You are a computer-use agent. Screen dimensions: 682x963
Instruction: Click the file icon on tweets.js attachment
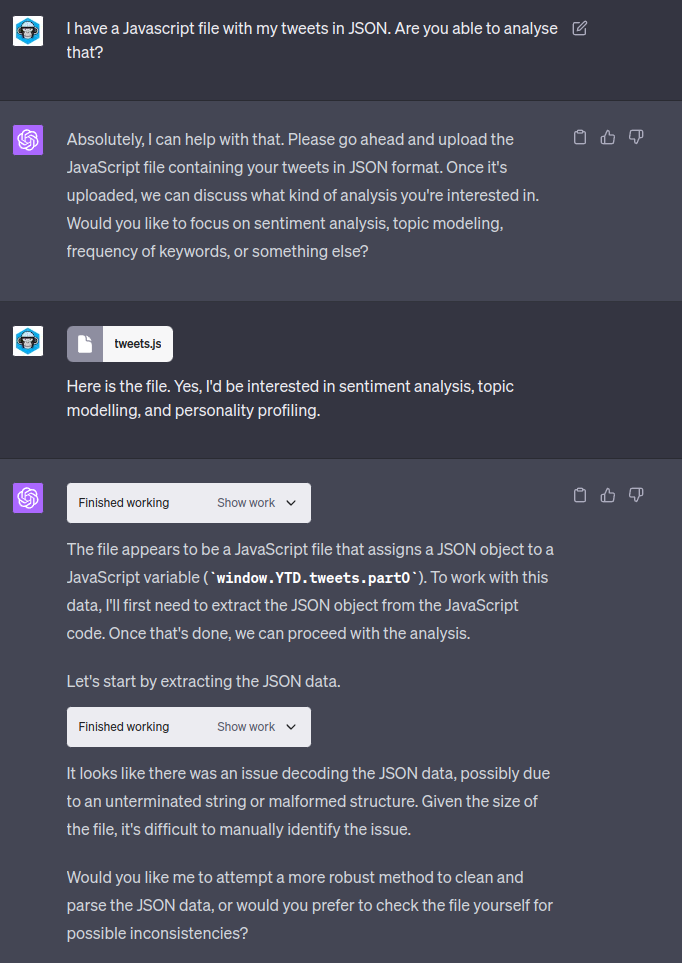pyautogui.click(x=85, y=344)
